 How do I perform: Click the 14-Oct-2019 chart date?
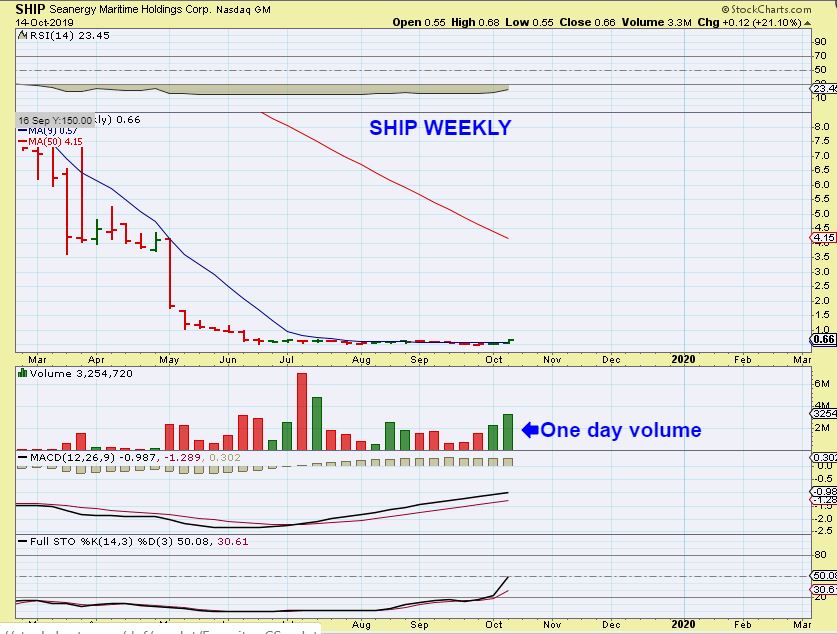point(44,22)
